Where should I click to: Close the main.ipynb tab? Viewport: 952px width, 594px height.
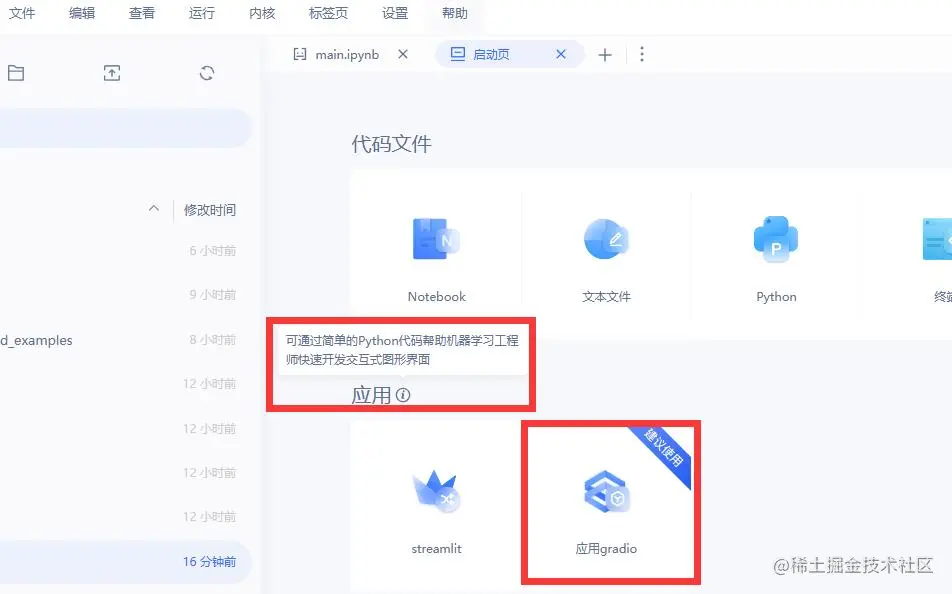pyautogui.click(x=403, y=54)
